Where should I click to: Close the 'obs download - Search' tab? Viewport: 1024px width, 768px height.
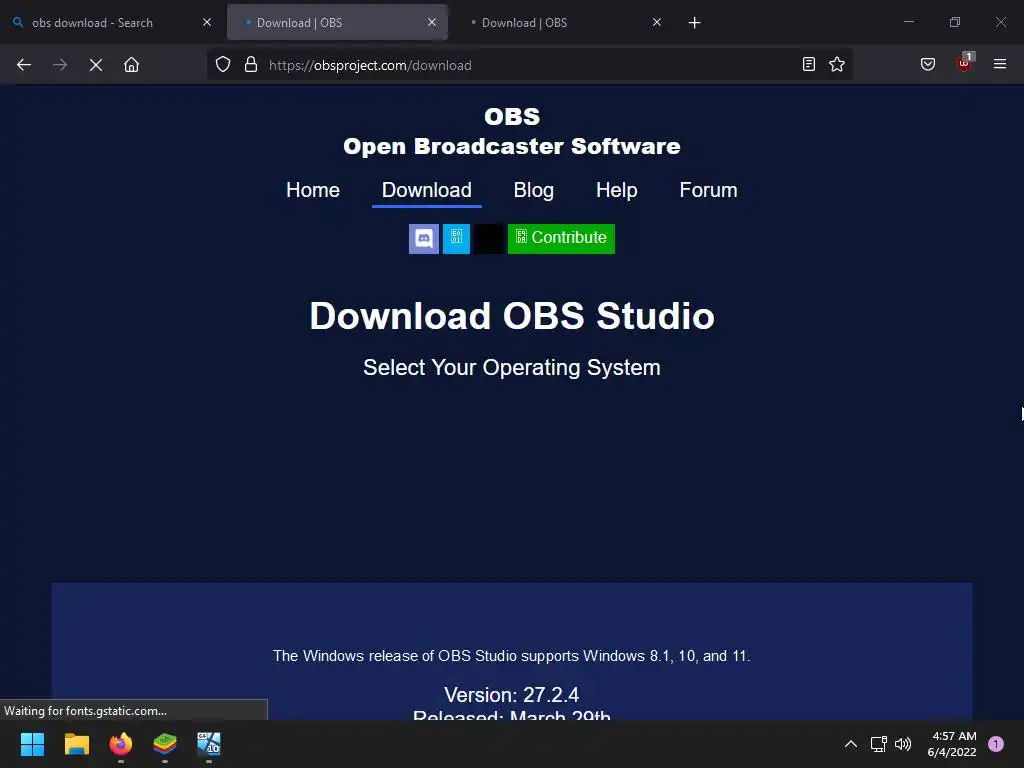coord(207,22)
